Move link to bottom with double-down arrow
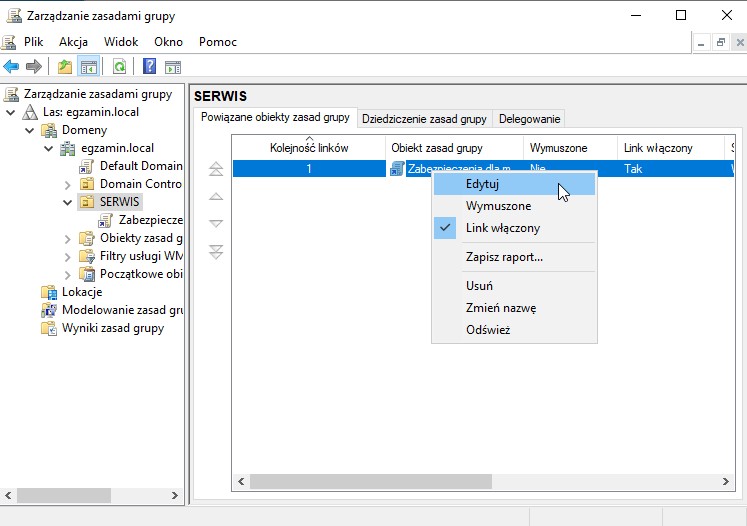 pyautogui.click(x=215, y=252)
